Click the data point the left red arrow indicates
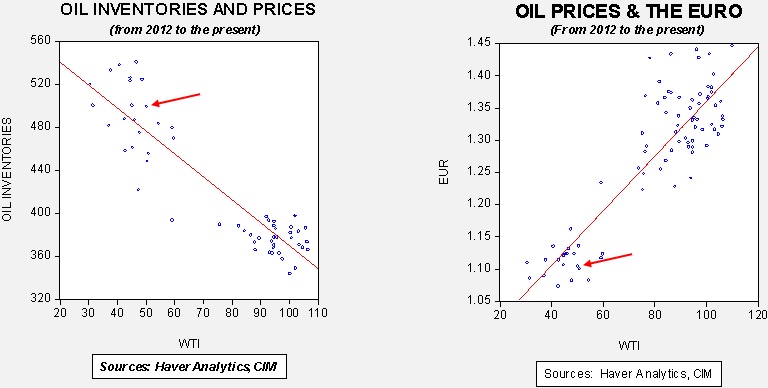This screenshot has height=388, width=768. (146, 106)
